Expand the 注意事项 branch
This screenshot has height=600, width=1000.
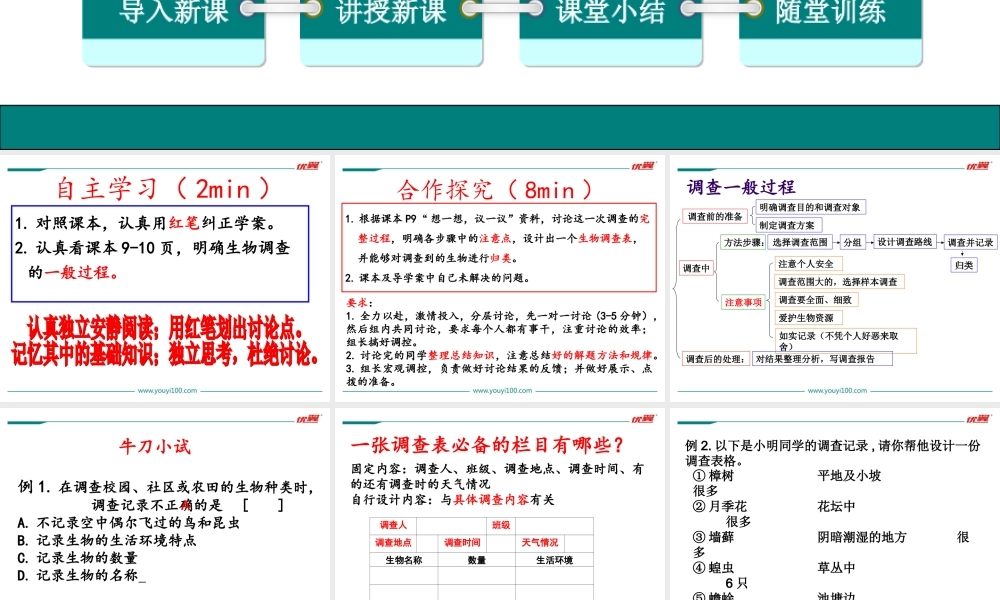(744, 301)
